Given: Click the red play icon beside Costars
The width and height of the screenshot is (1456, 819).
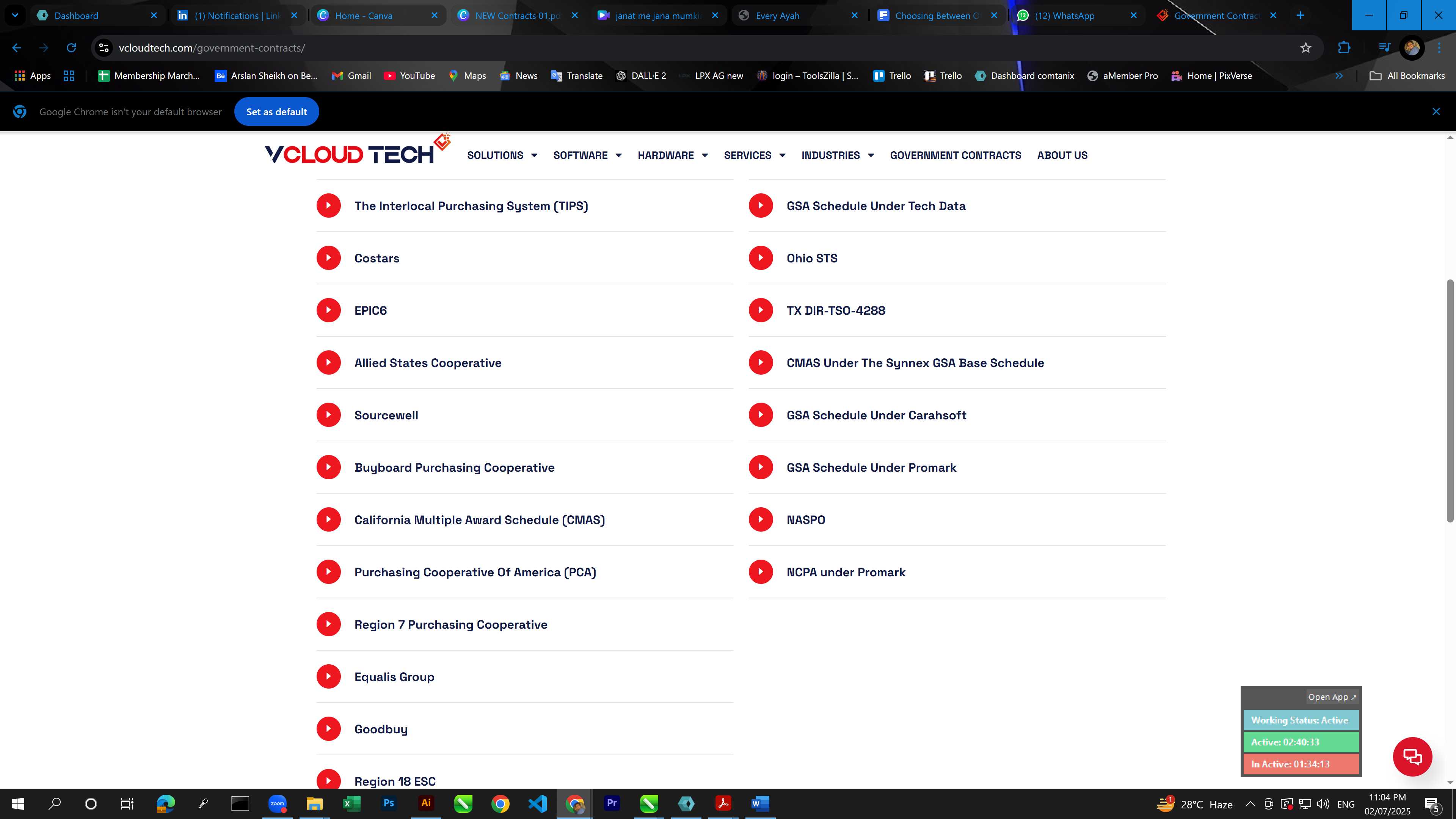Looking at the screenshot, I should coord(328,258).
